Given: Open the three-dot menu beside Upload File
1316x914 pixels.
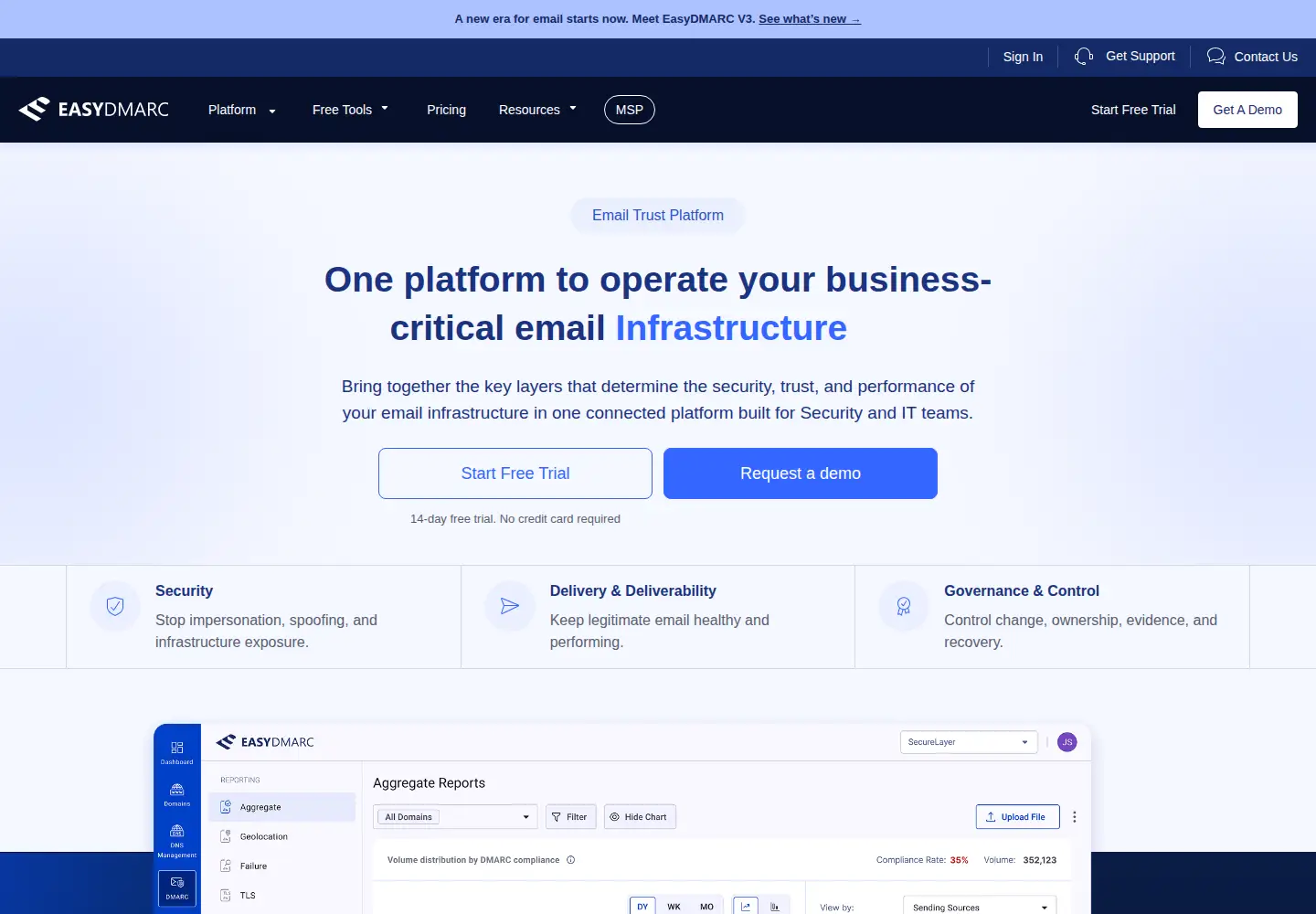Looking at the screenshot, I should coord(1075,817).
